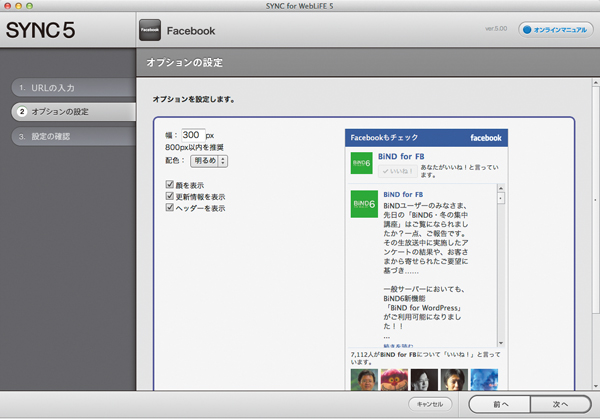Click the large BiND6 post avatar
The image size is (600, 419).
[x=364, y=204]
